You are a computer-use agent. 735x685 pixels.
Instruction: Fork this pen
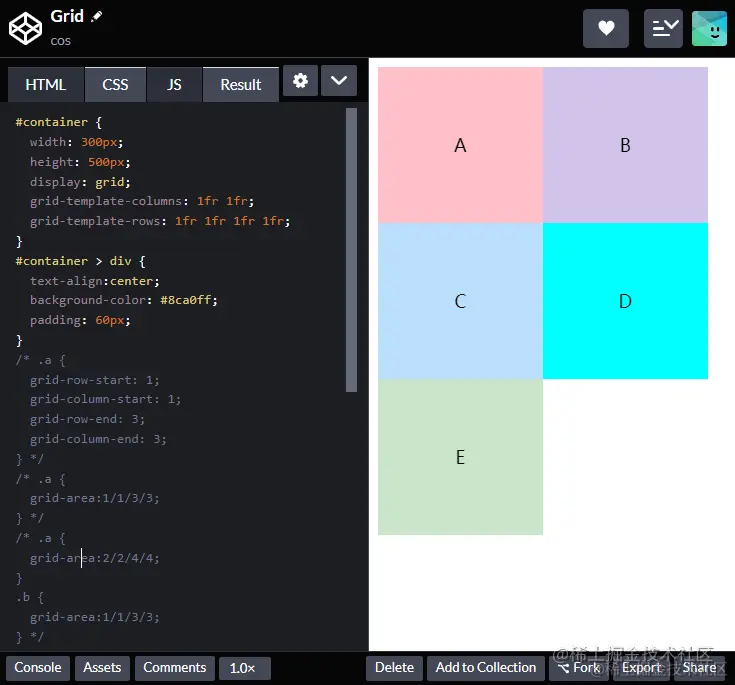coord(579,668)
